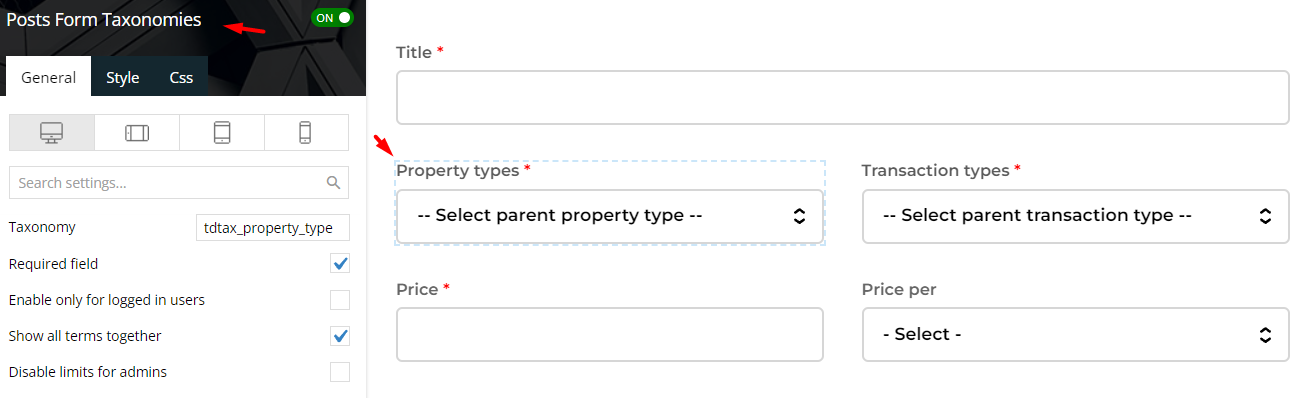
Task: Click the Search settings input field
Action: coord(179,183)
